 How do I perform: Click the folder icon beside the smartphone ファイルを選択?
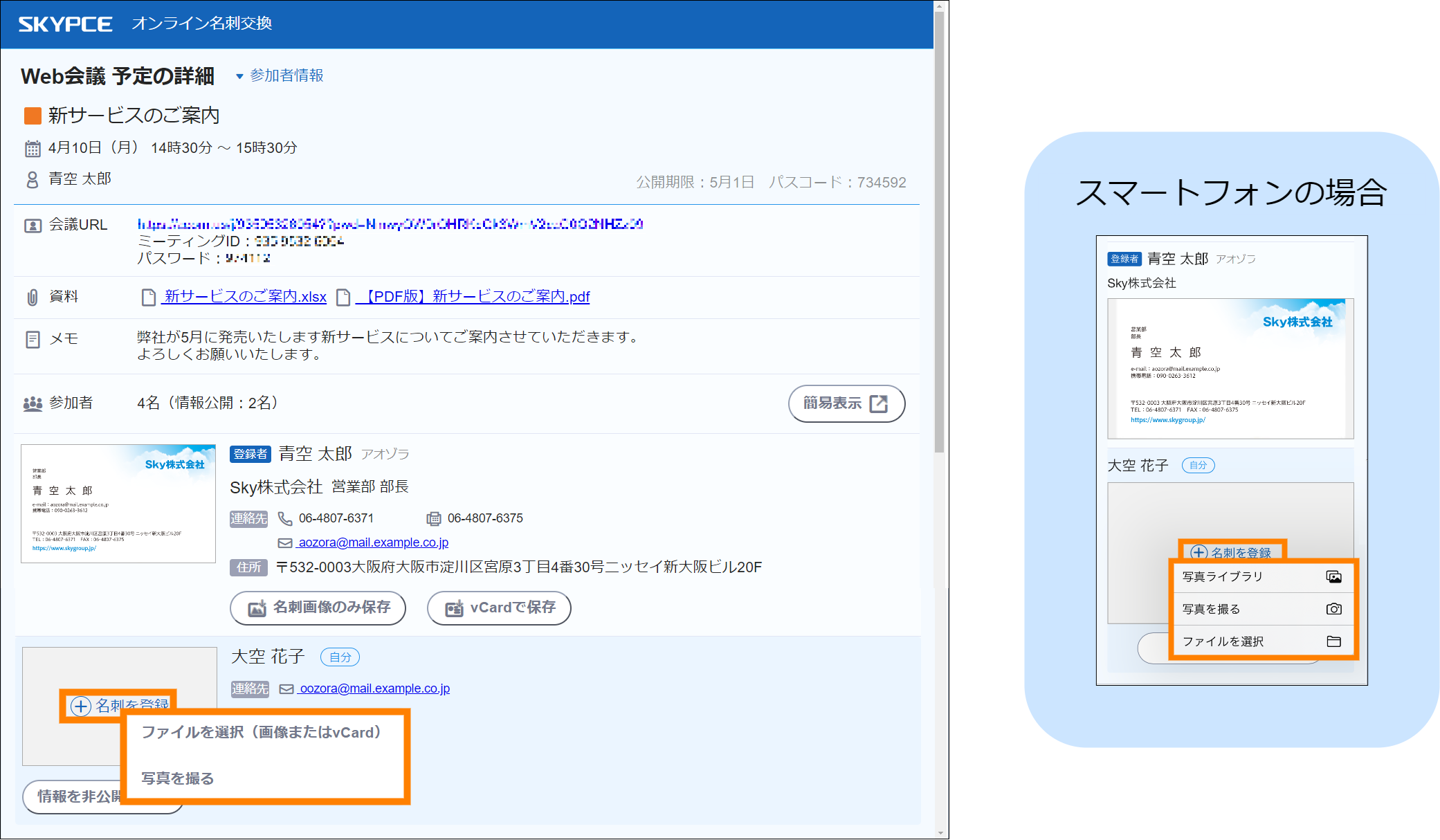pyautogui.click(x=1333, y=641)
